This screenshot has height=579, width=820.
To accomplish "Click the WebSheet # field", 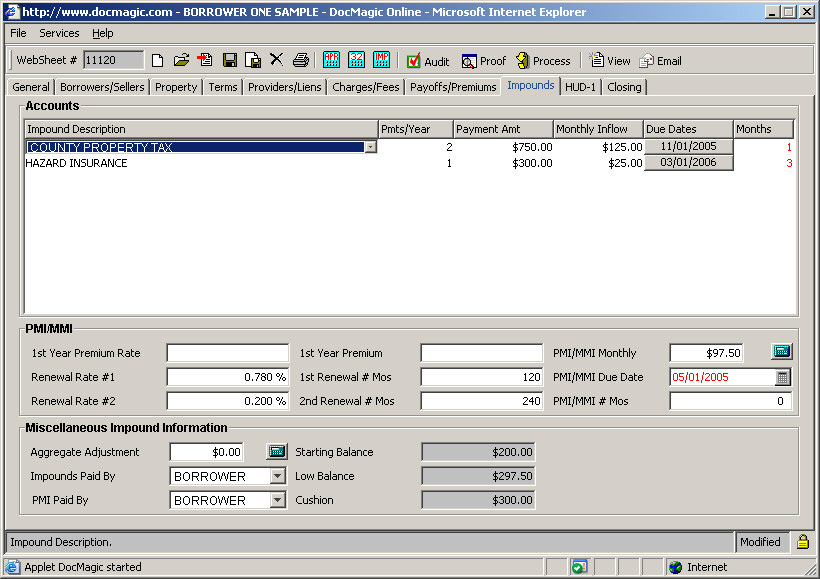I will pos(113,60).
